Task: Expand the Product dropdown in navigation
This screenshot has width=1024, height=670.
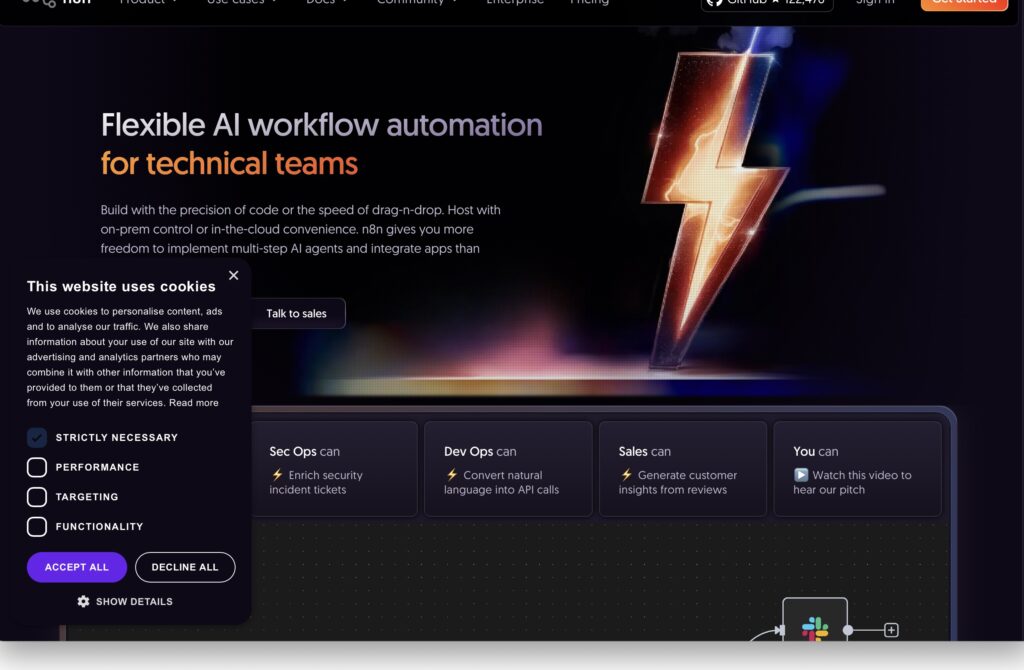Action: [x=149, y=3]
